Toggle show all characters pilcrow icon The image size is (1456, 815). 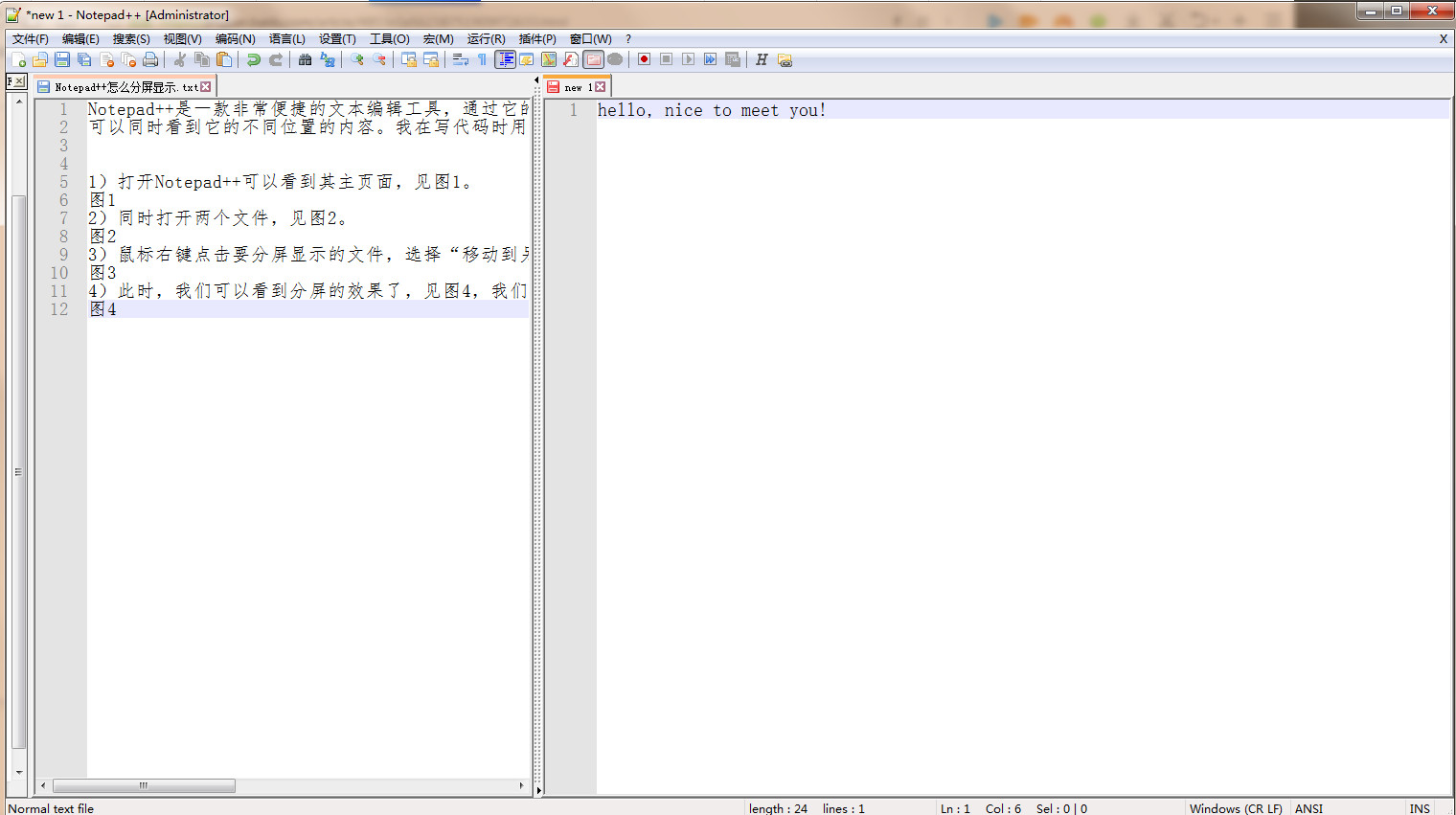click(x=482, y=59)
